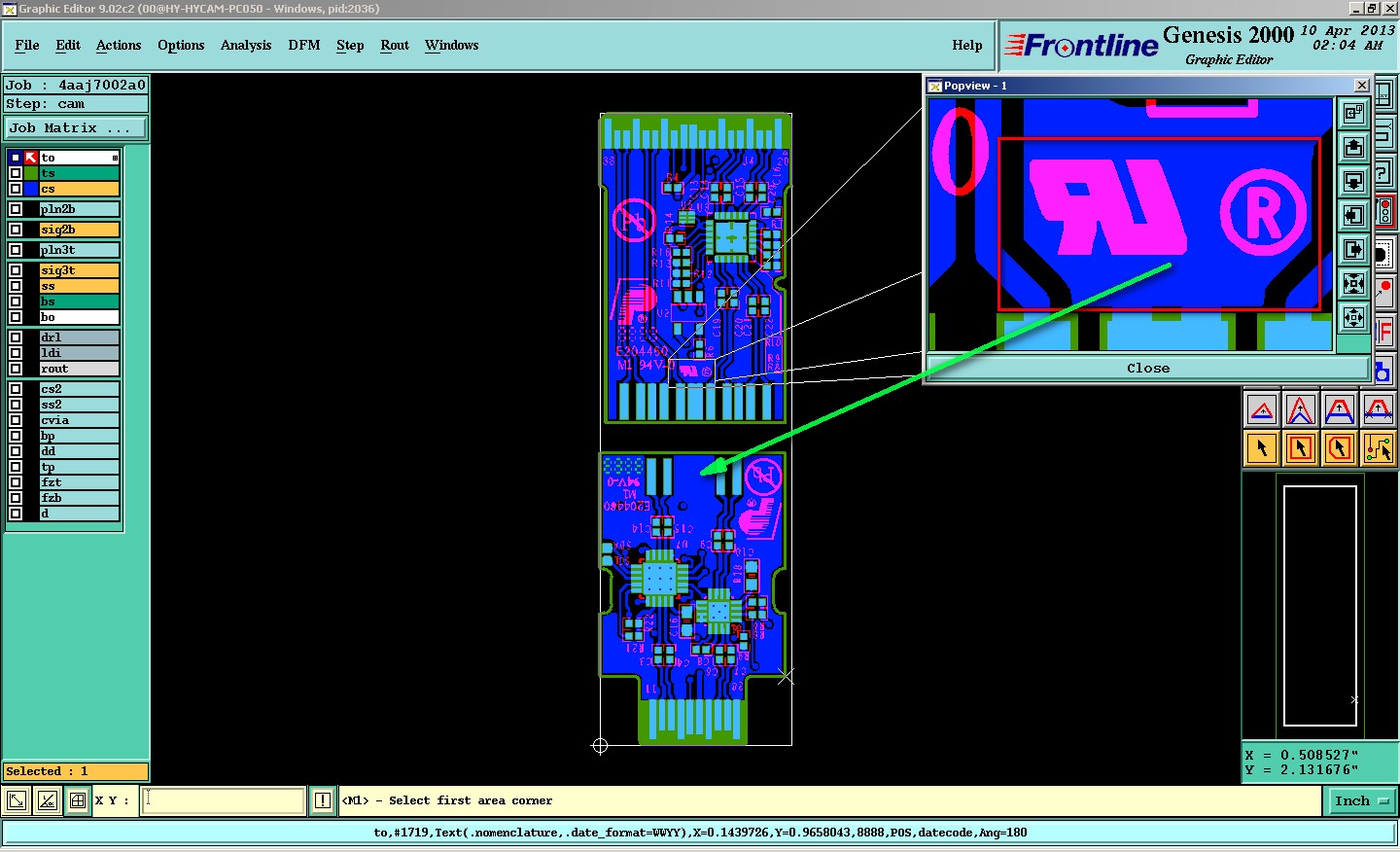Open the Help menu
The width and height of the screenshot is (1400, 852).
tap(967, 46)
